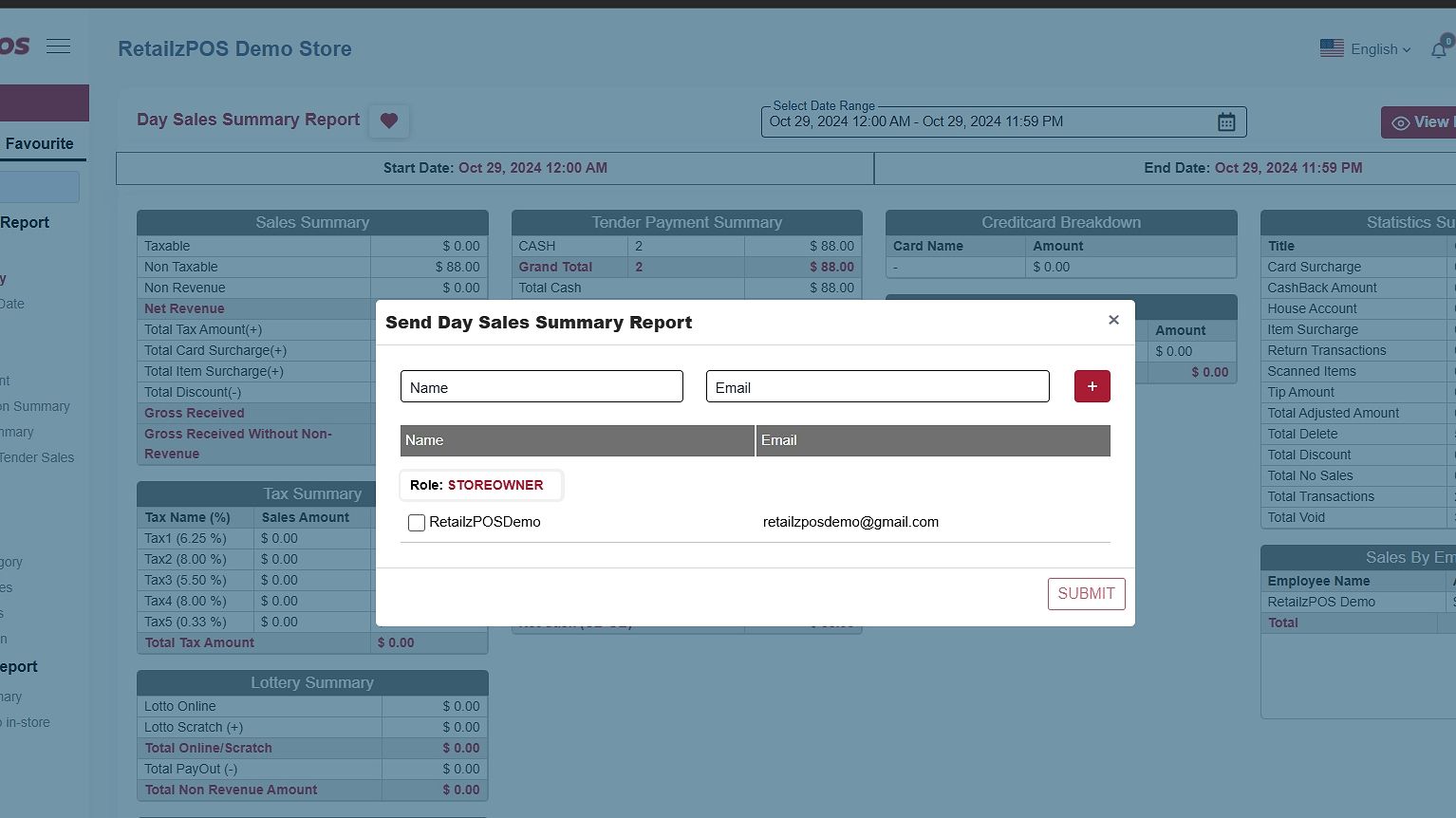Close the Send Day Sales Summary dialog
1456x818 pixels.
[x=1113, y=320]
